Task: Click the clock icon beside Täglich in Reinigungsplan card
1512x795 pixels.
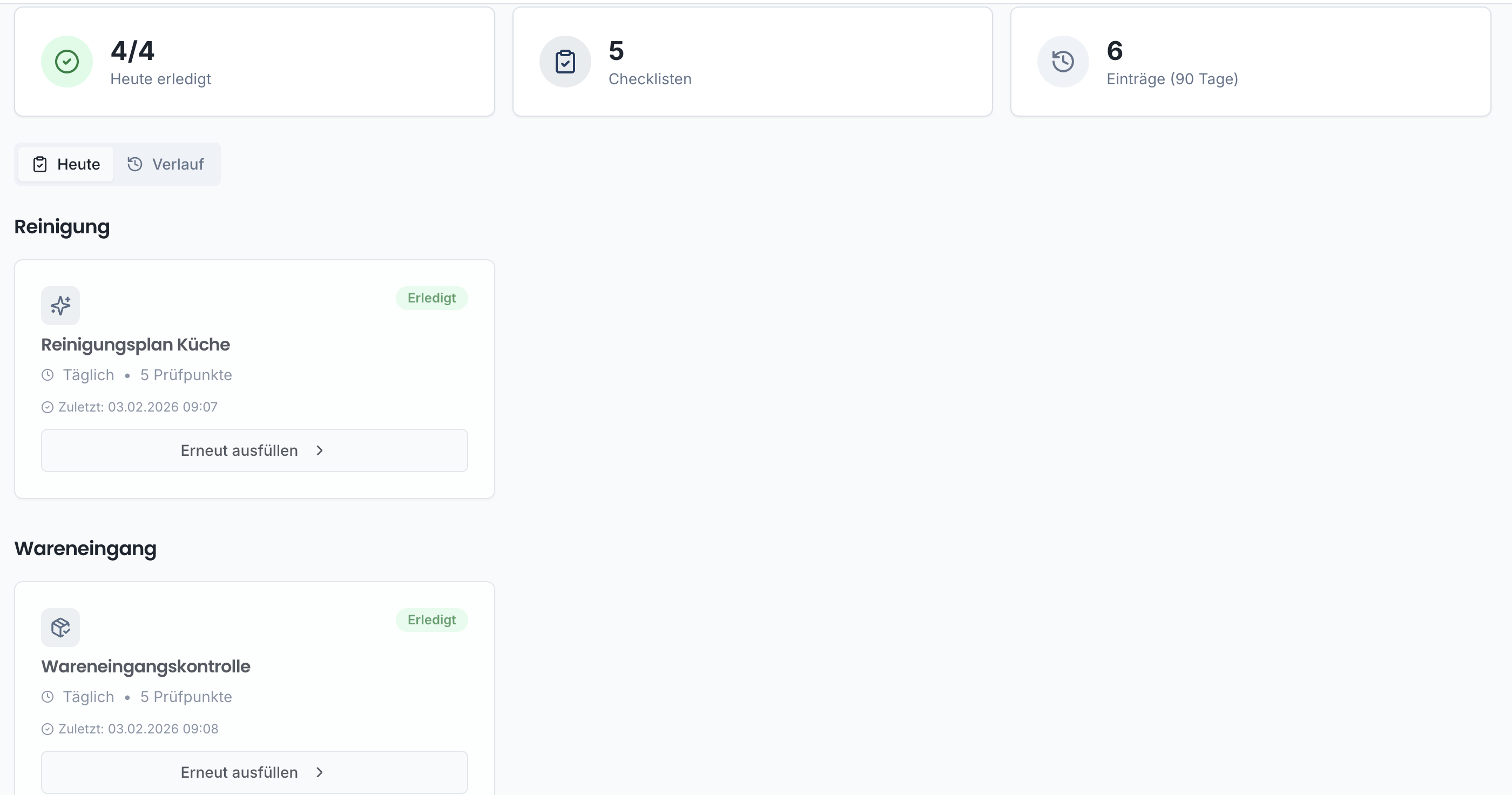Action: coord(48,375)
